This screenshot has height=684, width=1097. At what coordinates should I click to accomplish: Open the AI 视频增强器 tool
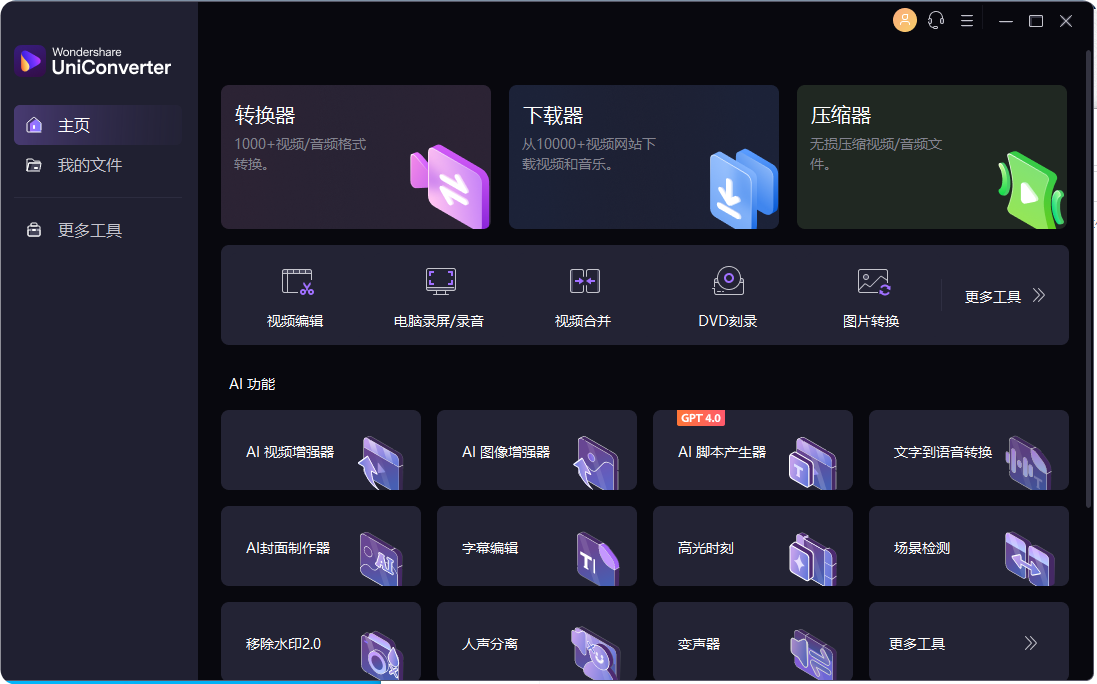(x=320, y=450)
